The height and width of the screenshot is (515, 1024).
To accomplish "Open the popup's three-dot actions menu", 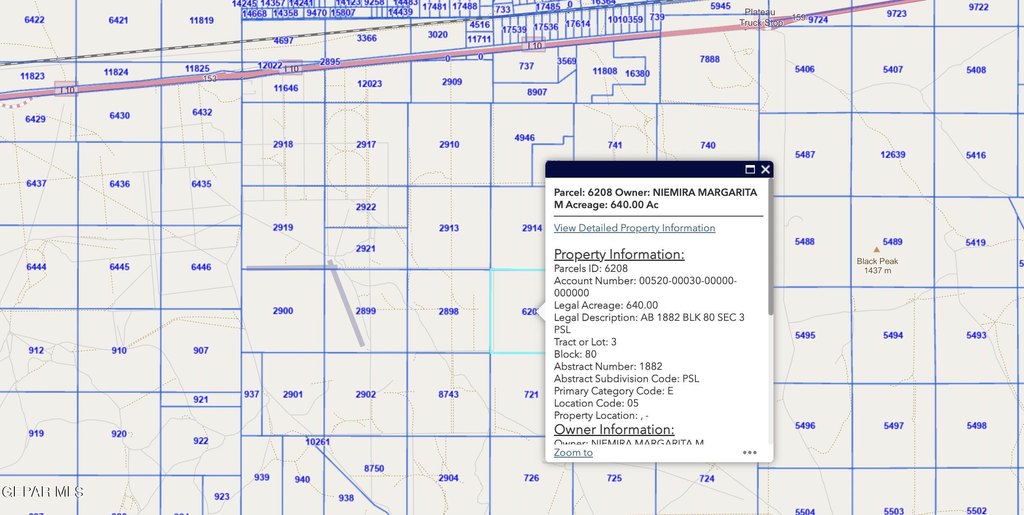I will [x=750, y=452].
